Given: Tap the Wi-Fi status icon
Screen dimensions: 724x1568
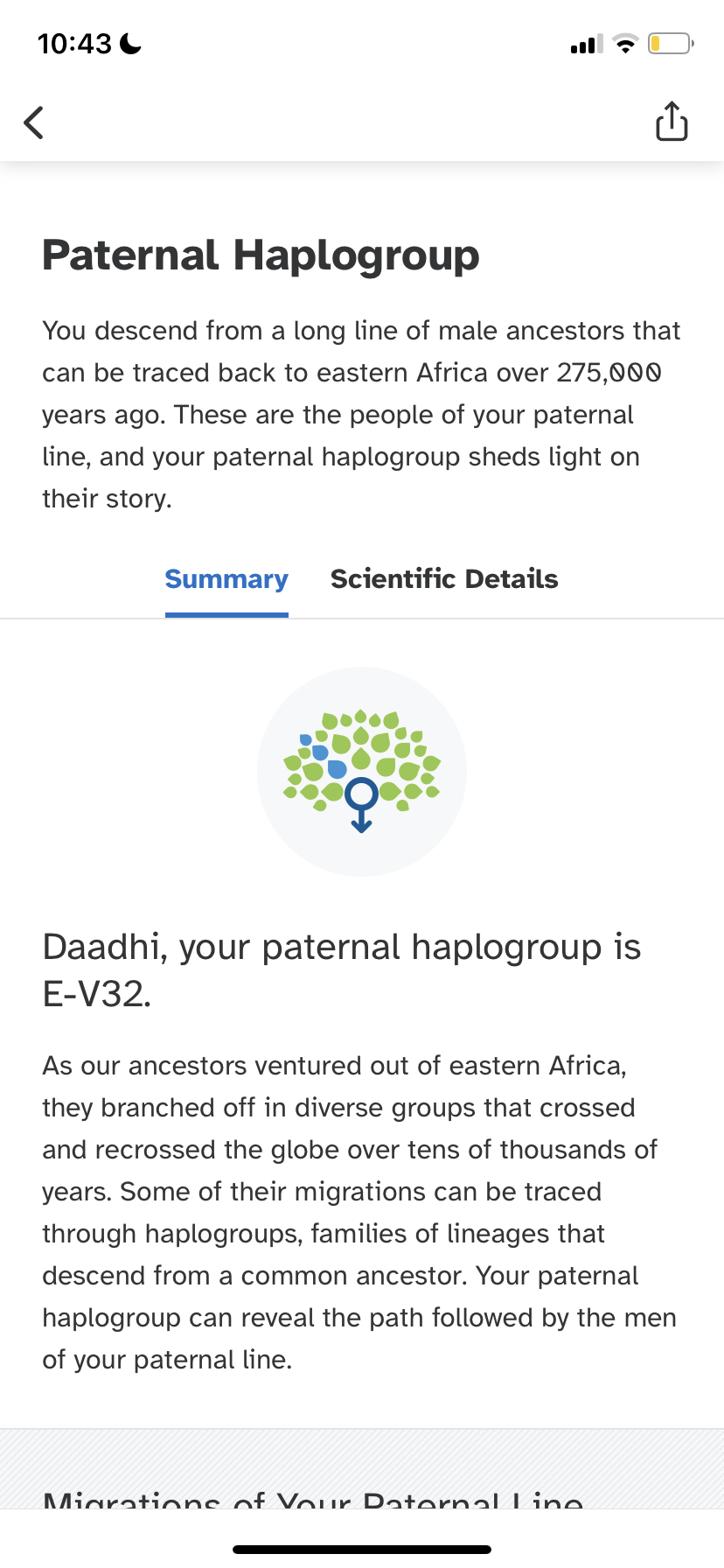Looking at the screenshot, I should 625,43.
